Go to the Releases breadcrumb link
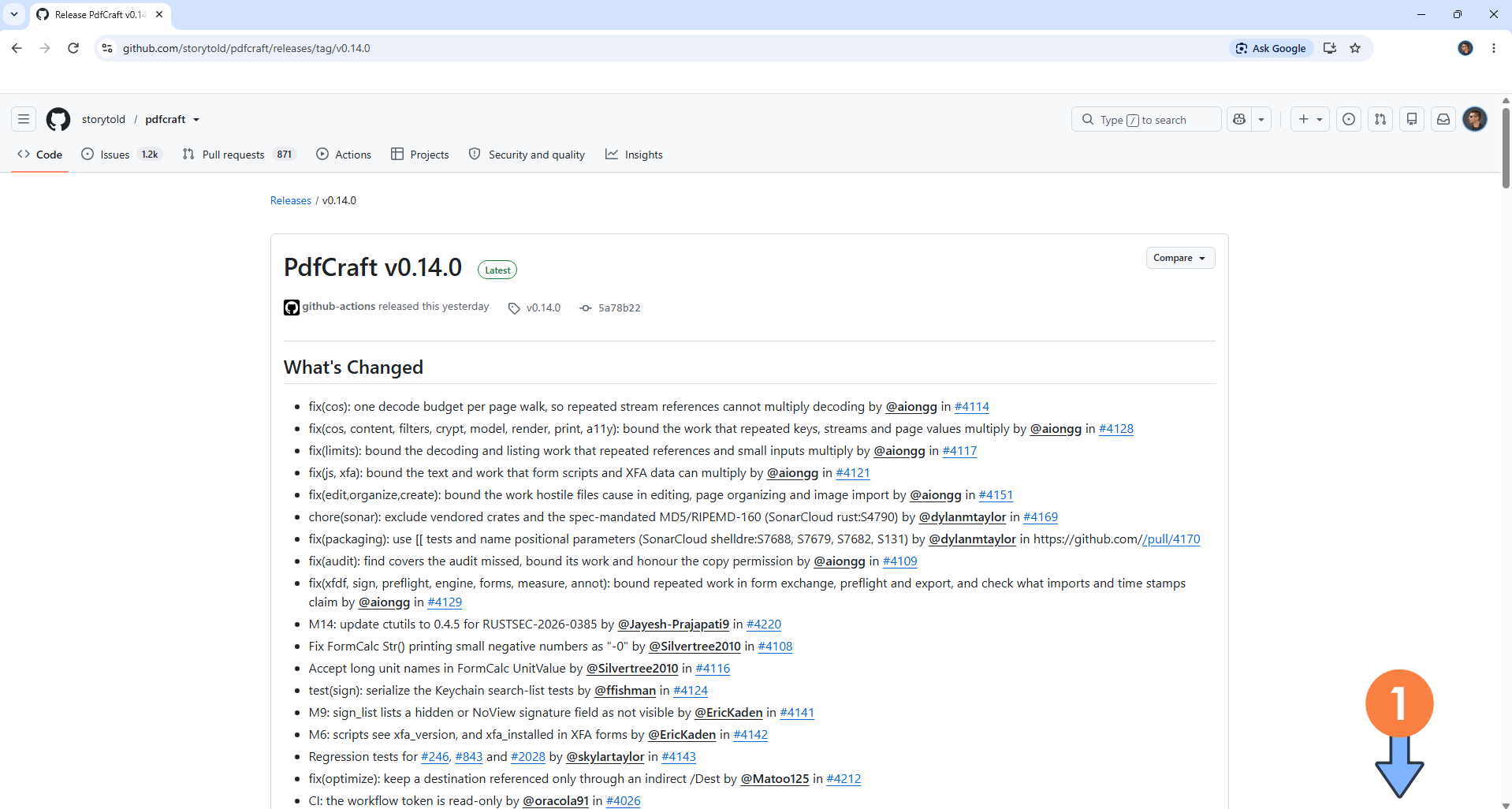1512x809 pixels. (x=291, y=200)
